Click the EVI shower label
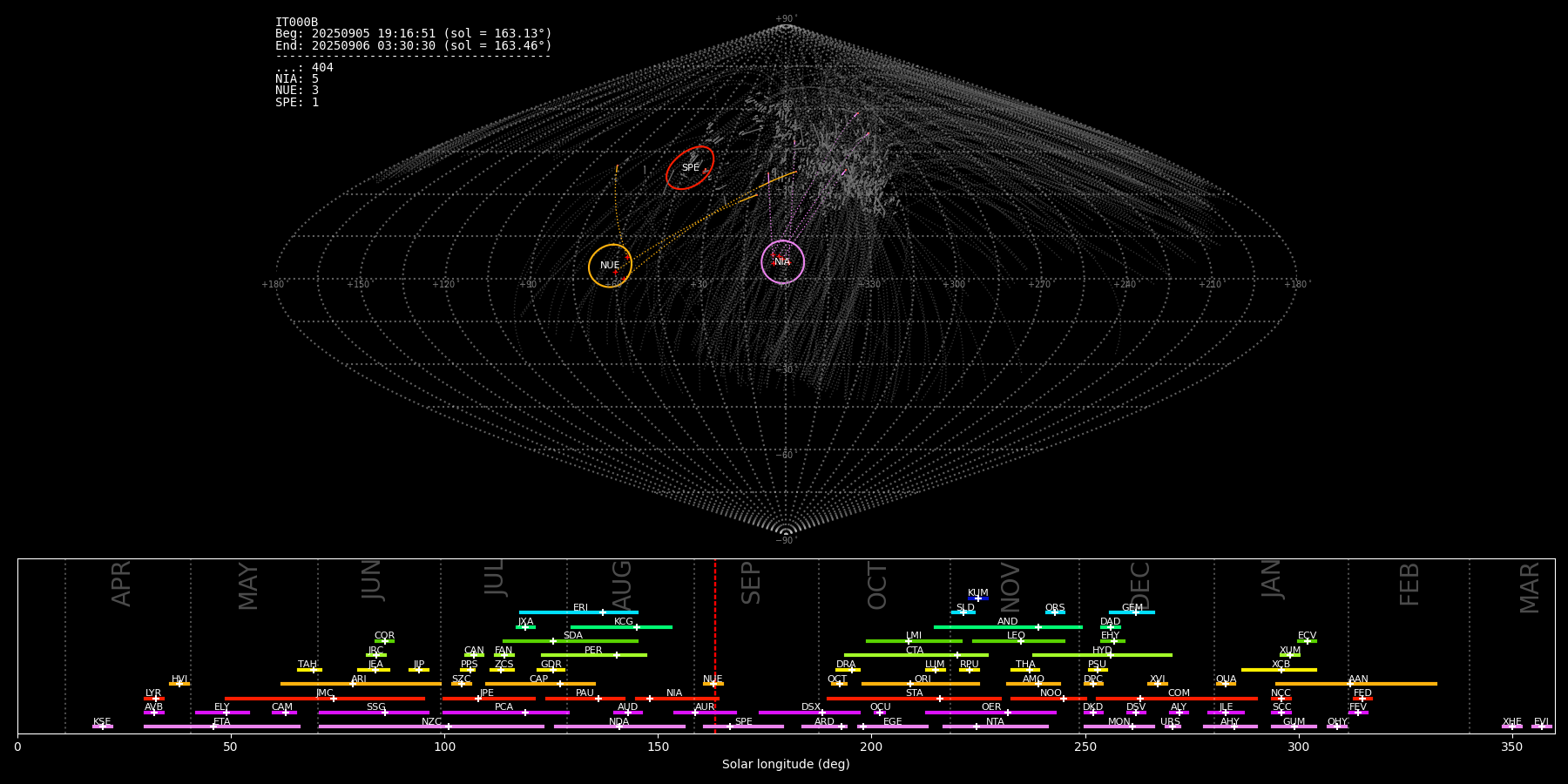The height and width of the screenshot is (784, 1568). (x=1541, y=722)
